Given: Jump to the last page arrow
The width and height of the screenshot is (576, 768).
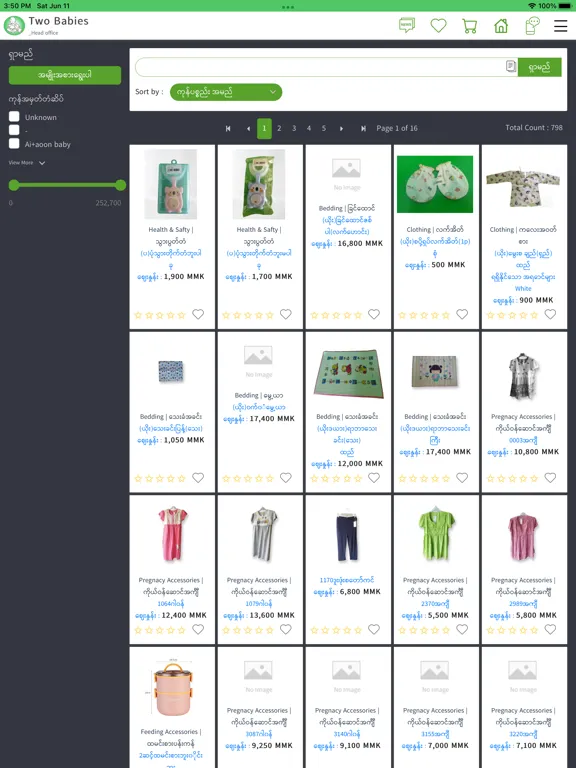Looking at the screenshot, I should point(363,128).
